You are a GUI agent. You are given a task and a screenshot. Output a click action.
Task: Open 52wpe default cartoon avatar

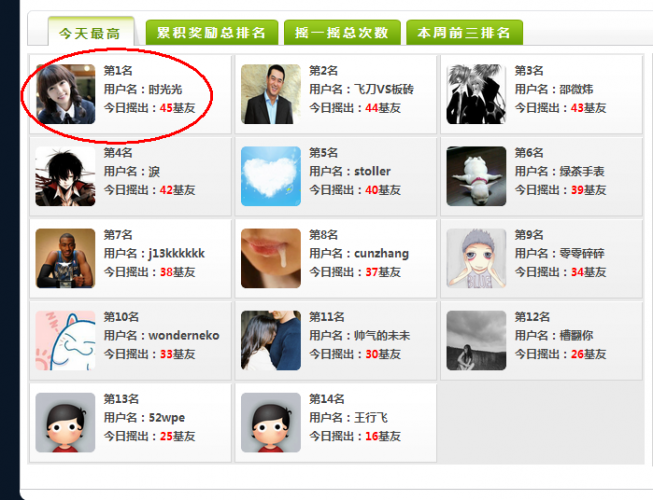pyautogui.click(x=65, y=422)
